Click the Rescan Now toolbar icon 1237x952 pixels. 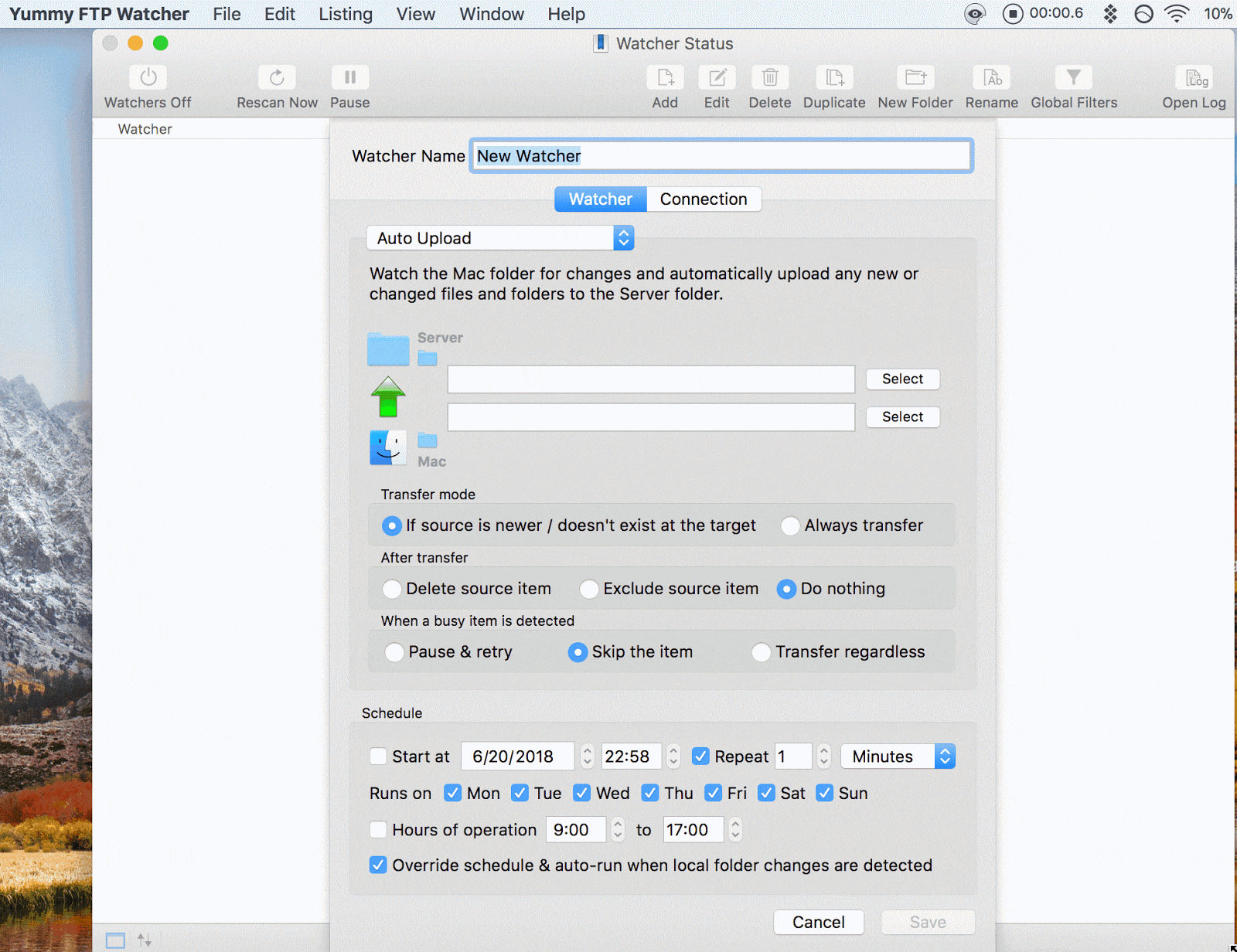pos(277,77)
